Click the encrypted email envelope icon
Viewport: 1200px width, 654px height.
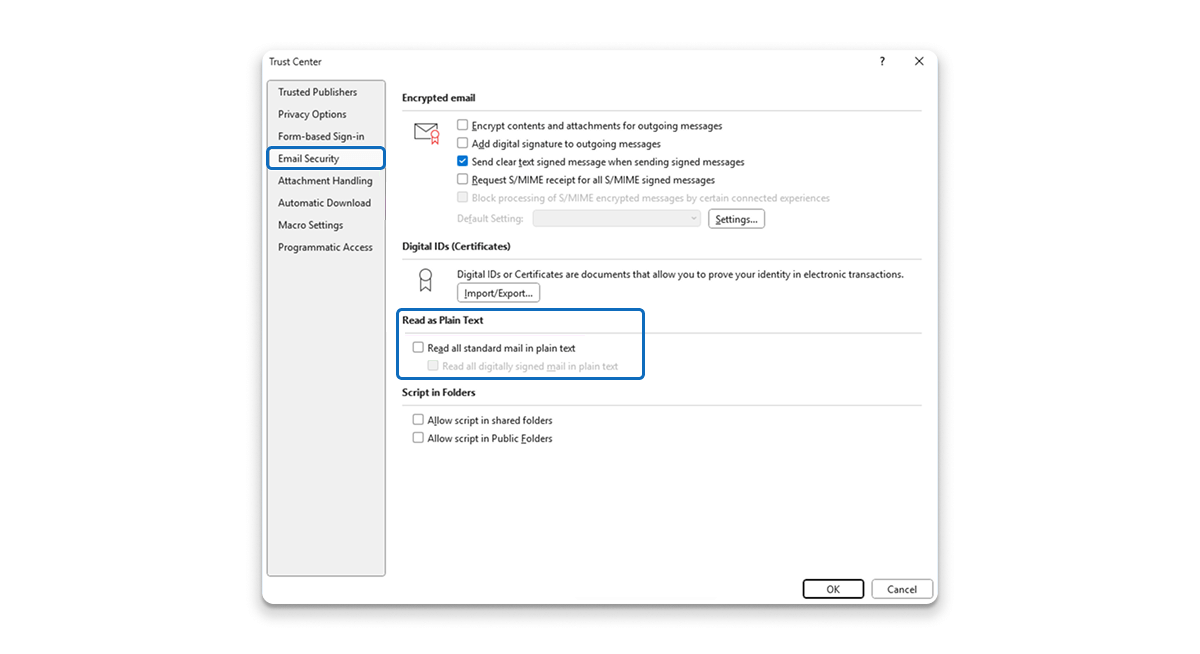point(426,133)
